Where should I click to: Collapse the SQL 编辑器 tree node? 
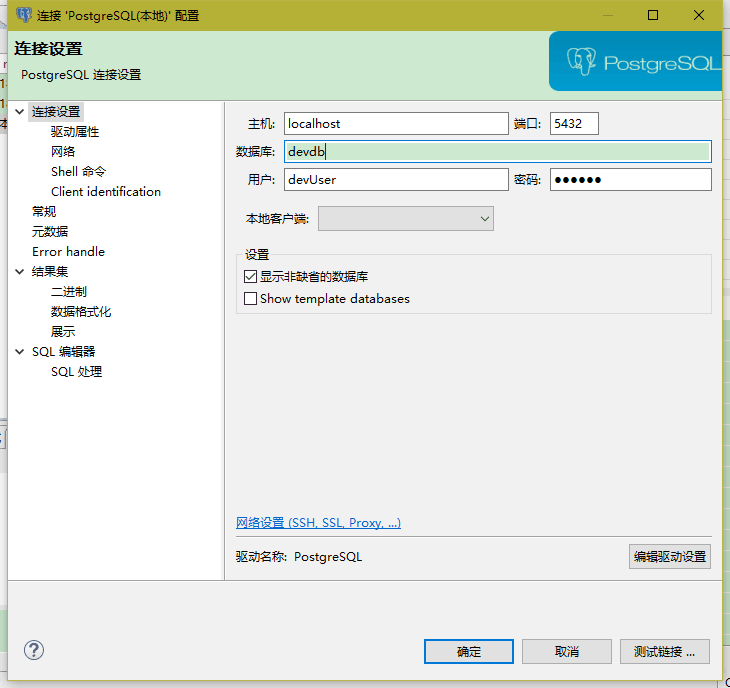coord(20,351)
